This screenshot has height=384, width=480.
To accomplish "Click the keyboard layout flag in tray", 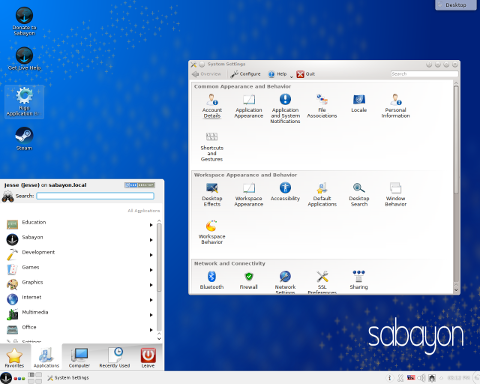I will coord(411,378).
